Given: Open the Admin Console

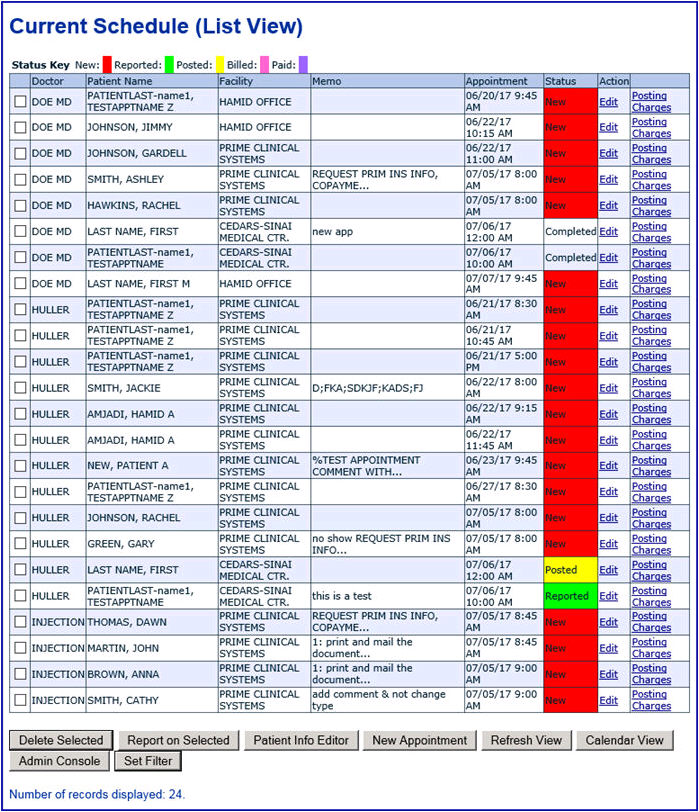Looking at the screenshot, I should (60, 761).
